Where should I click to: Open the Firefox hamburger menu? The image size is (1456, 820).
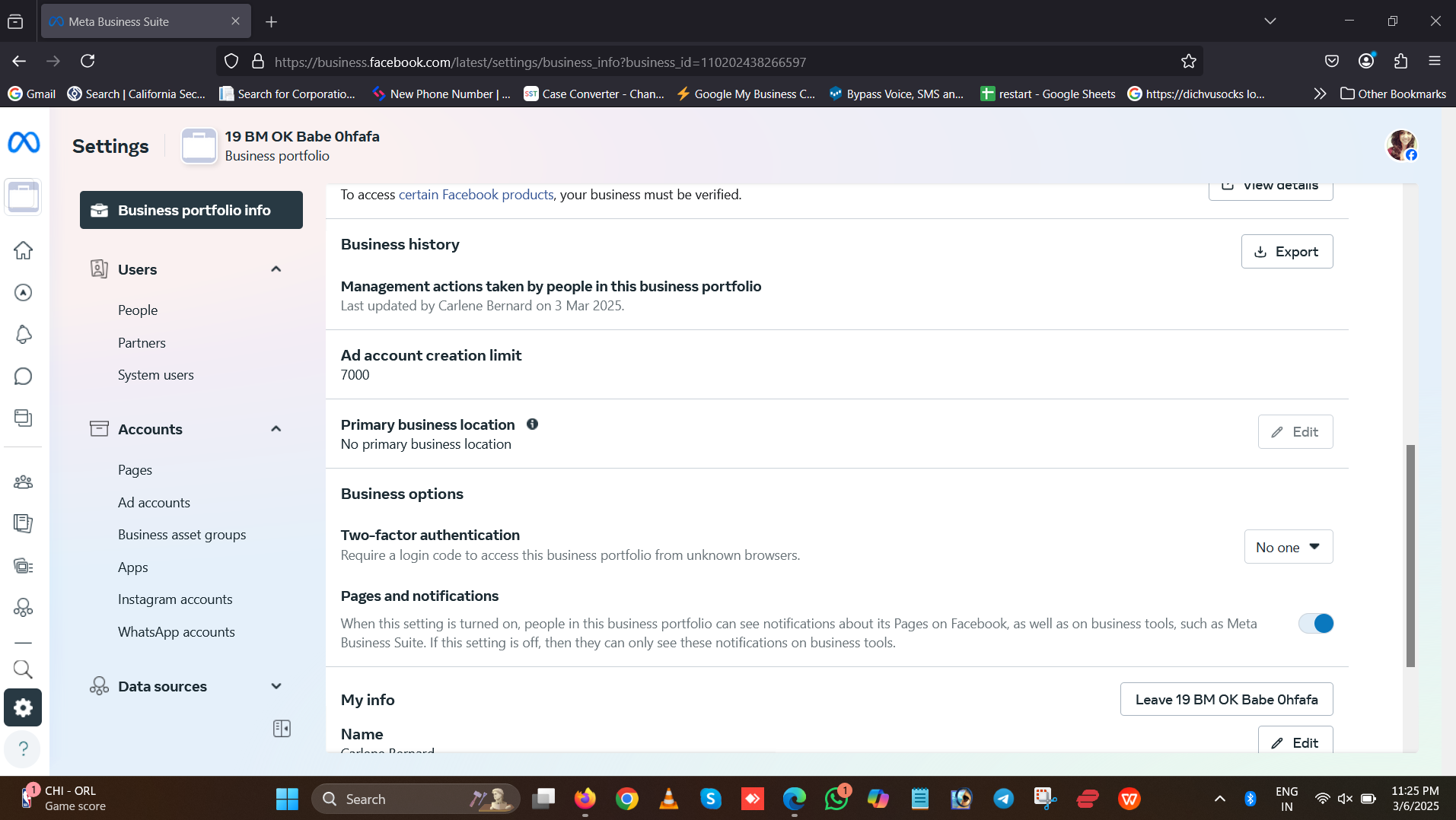(1435, 61)
